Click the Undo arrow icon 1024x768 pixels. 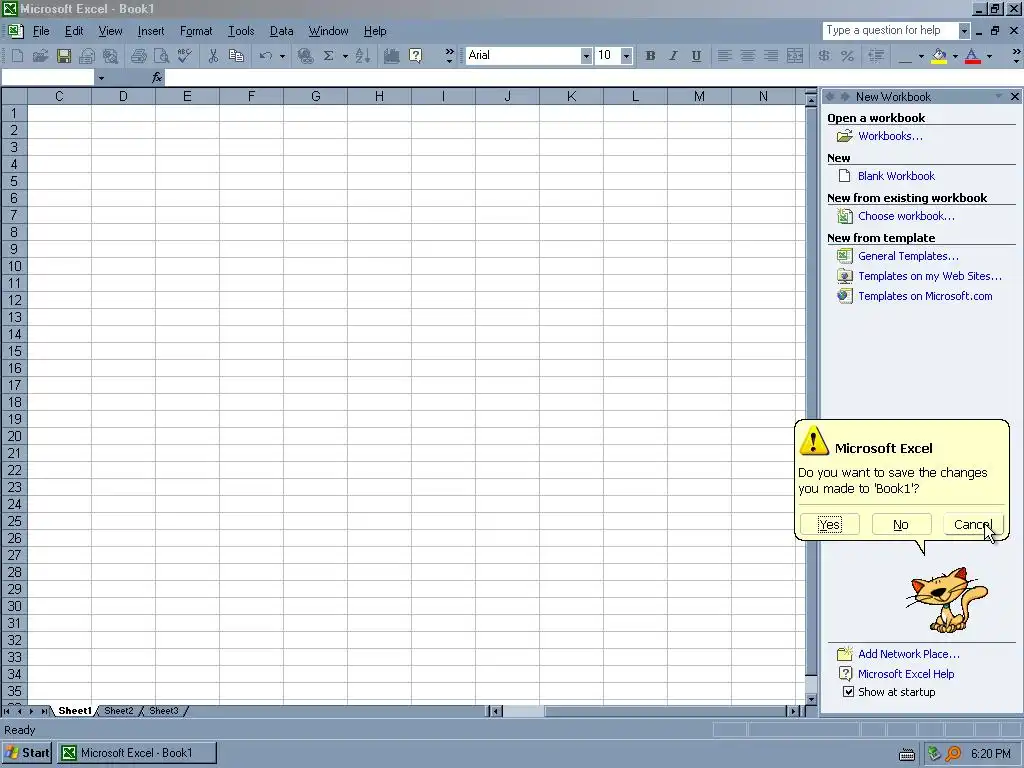click(x=265, y=56)
